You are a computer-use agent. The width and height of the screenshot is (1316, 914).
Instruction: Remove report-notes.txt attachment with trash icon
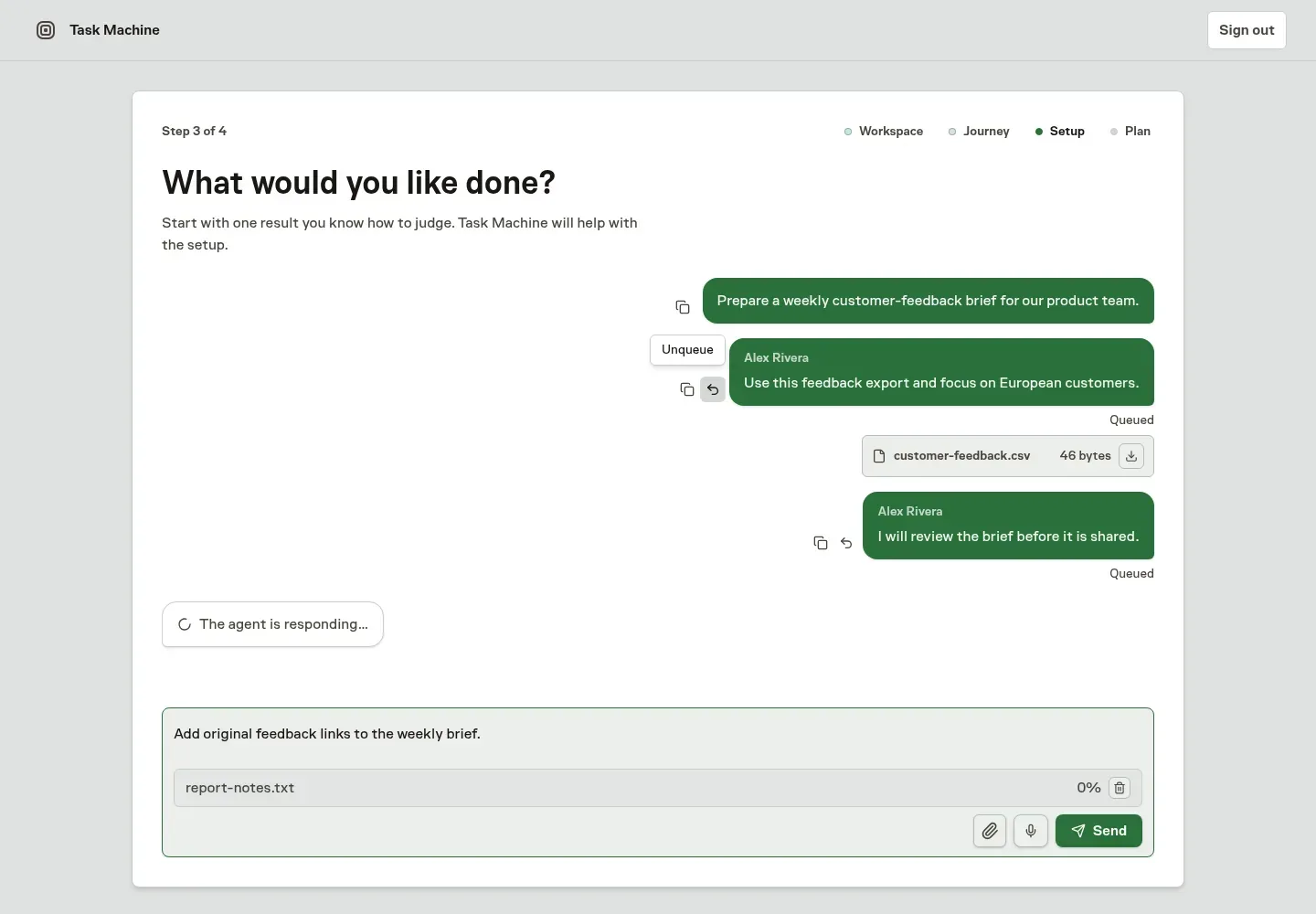click(1120, 788)
